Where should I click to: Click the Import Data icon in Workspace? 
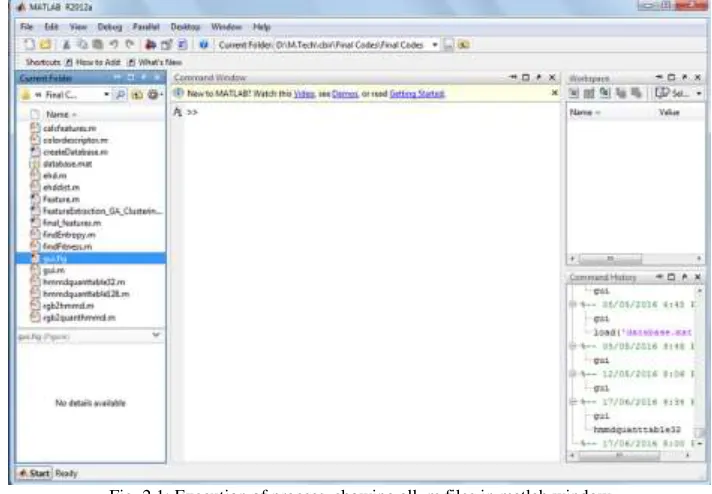605,93
